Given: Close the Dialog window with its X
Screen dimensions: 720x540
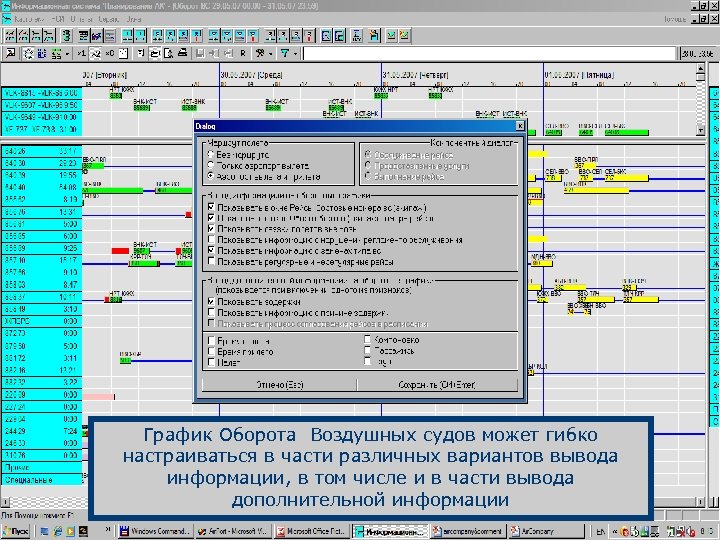Looking at the screenshot, I should pos(520,126).
